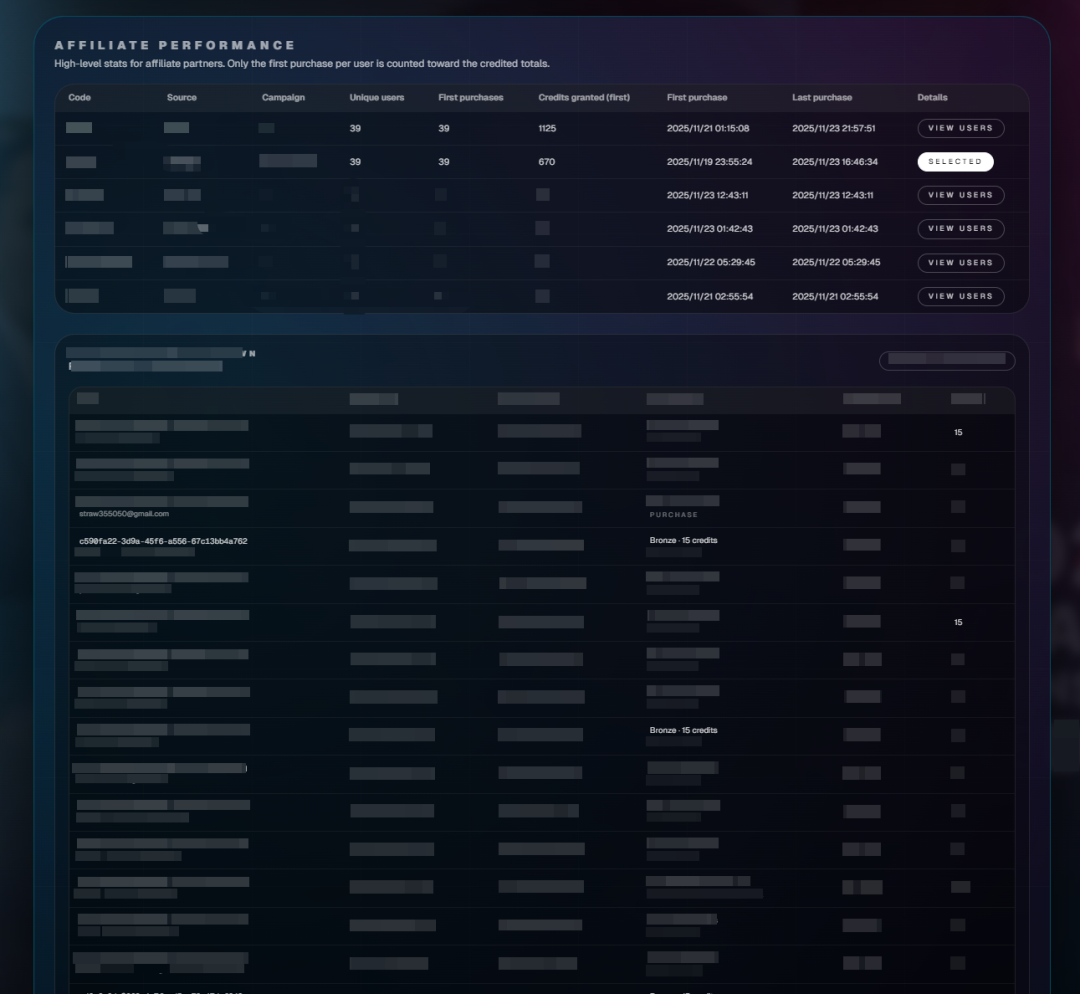Viewport: 1080px width, 994px height.
Task: Click the Campaign column header
Action: [x=283, y=98]
